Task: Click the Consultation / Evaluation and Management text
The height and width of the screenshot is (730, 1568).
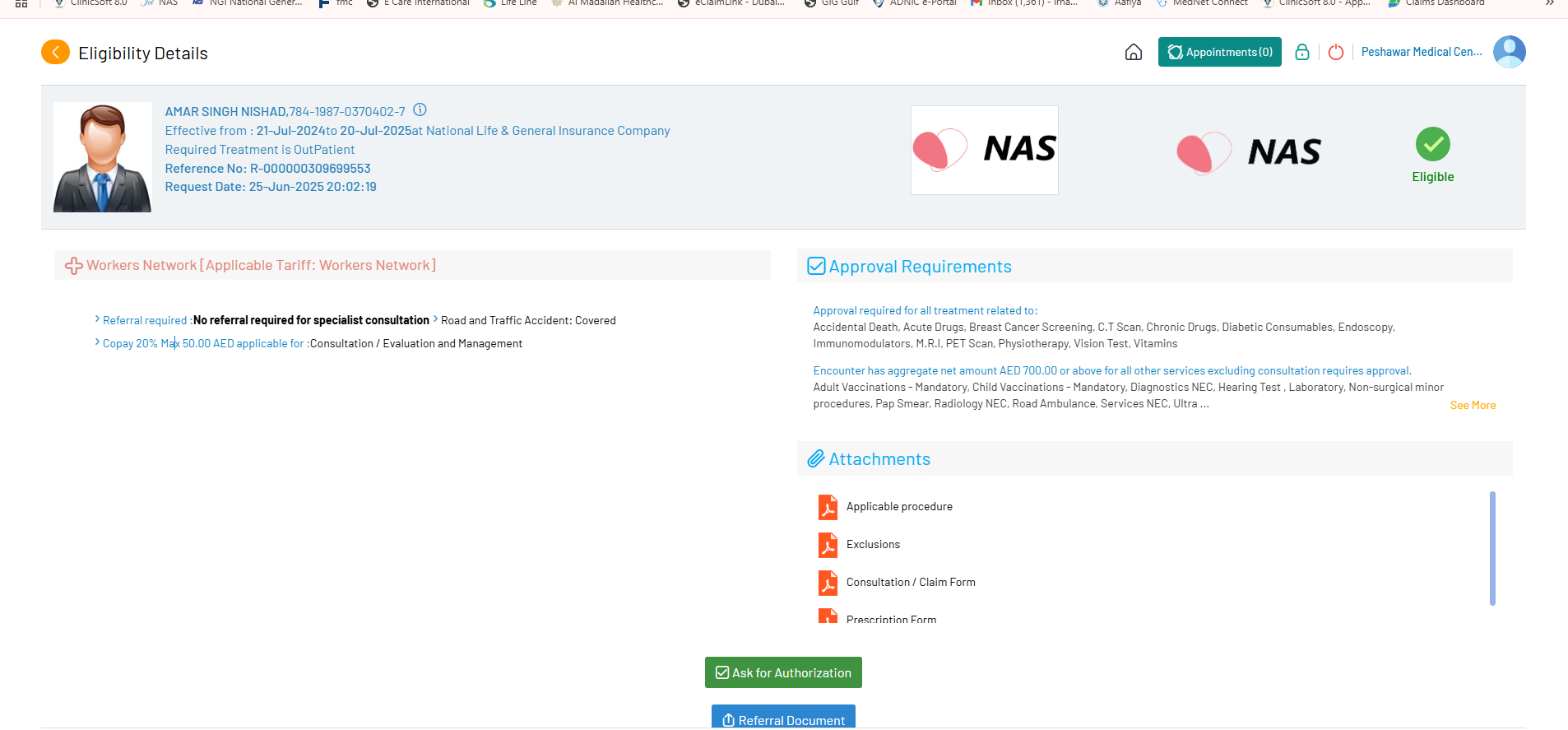Action: pyautogui.click(x=416, y=343)
